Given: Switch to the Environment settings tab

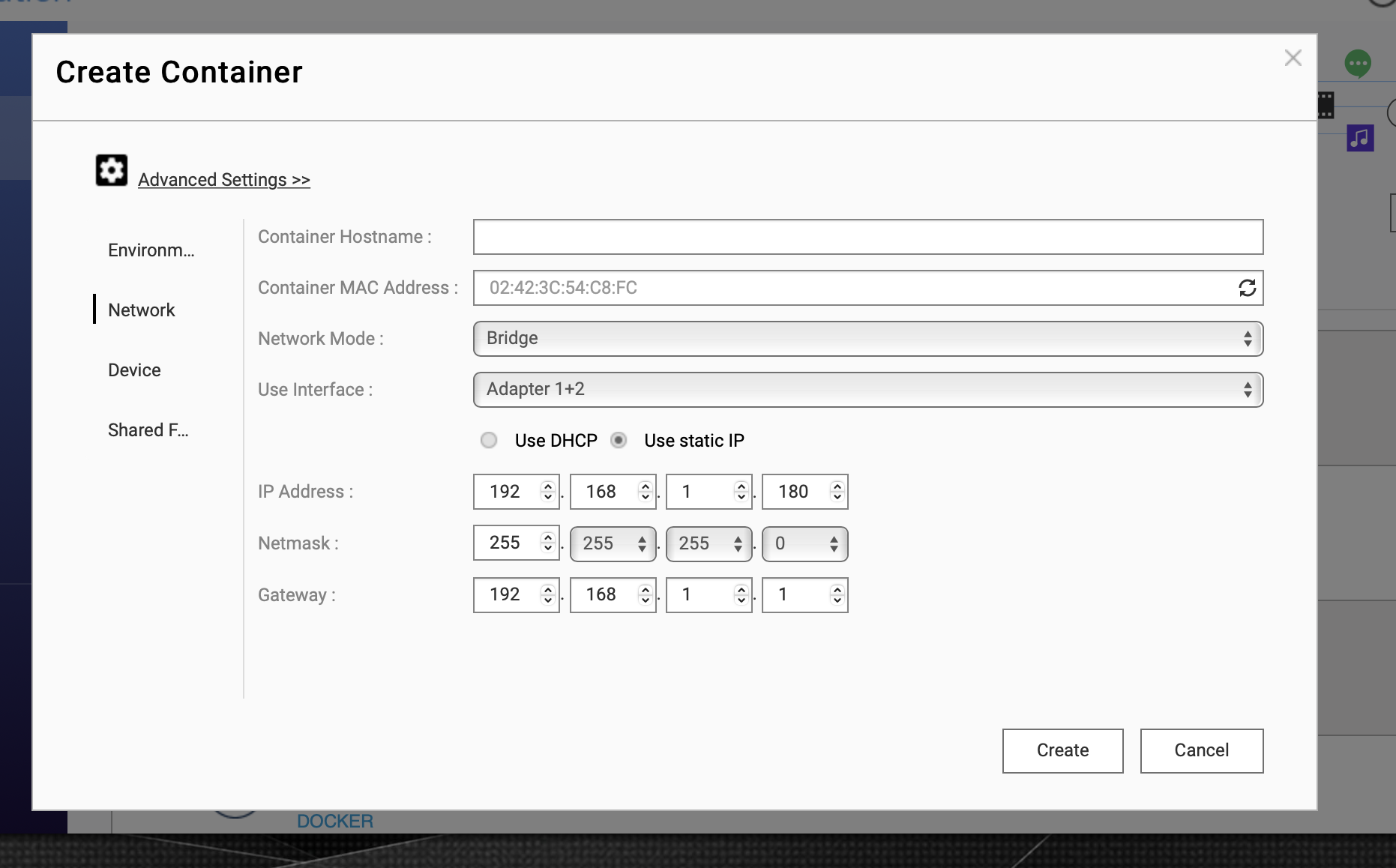Looking at the screenshot, I should (x=151, y=250).
